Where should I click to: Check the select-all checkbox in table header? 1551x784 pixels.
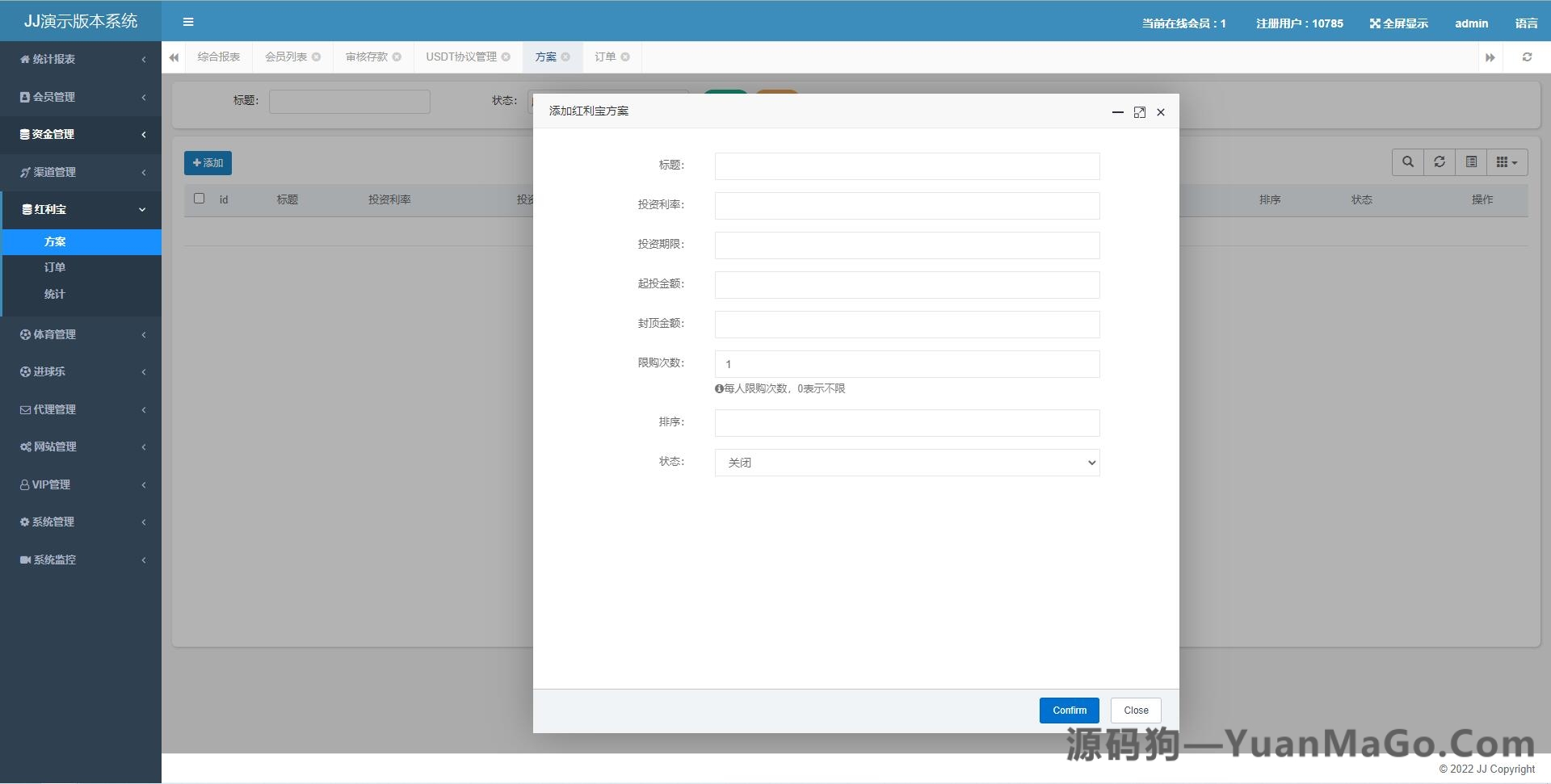coord(199,199)
